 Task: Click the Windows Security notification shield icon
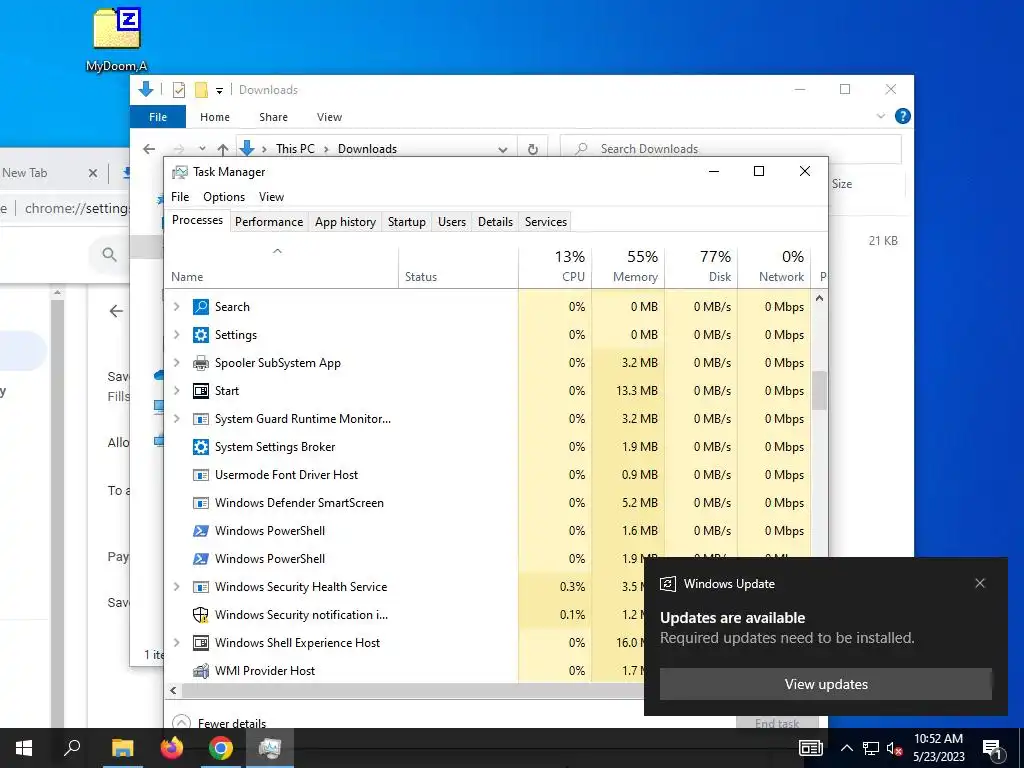[x=200, y=615]
